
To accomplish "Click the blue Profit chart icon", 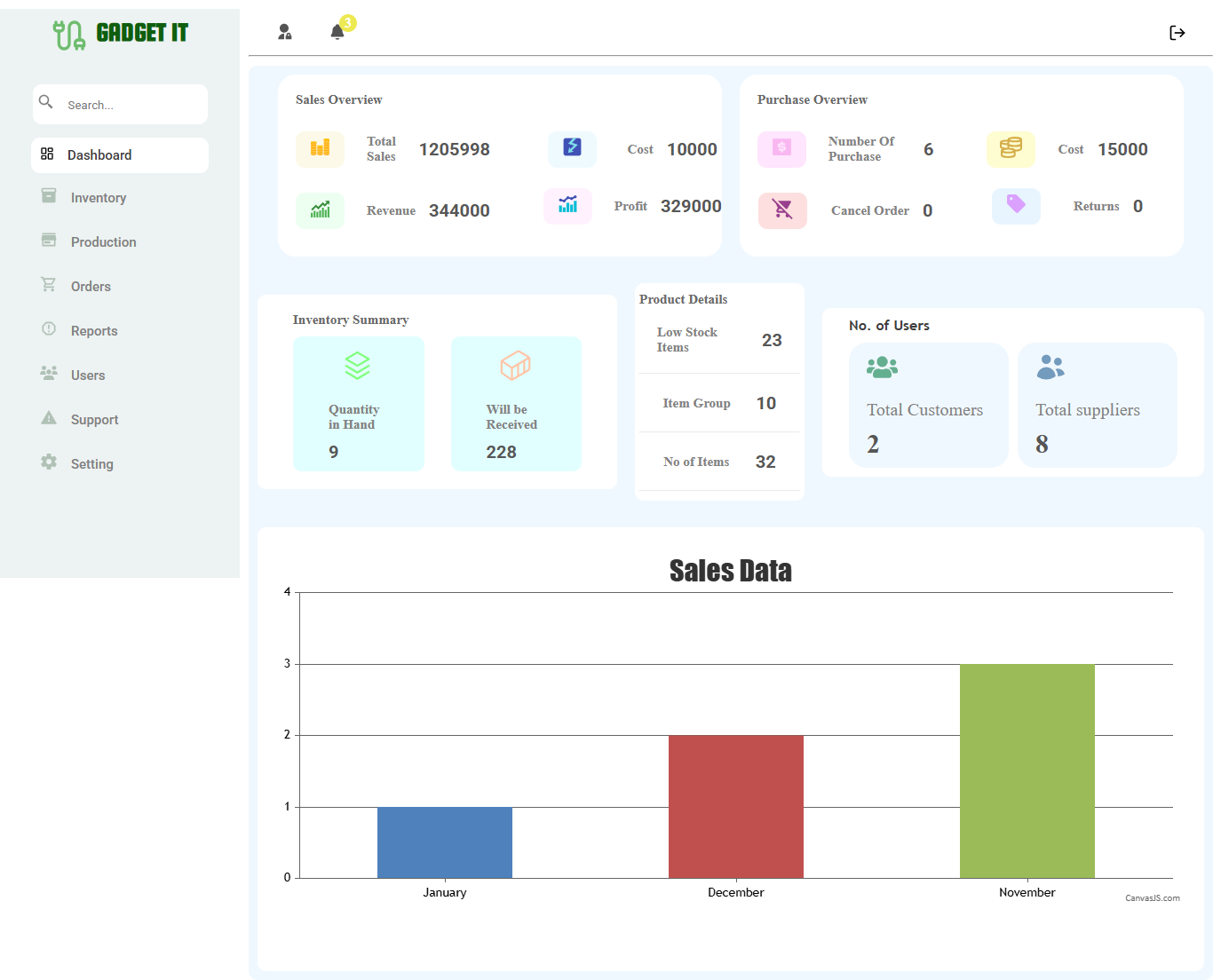I will pyautogui.click(x=567, y=206).
